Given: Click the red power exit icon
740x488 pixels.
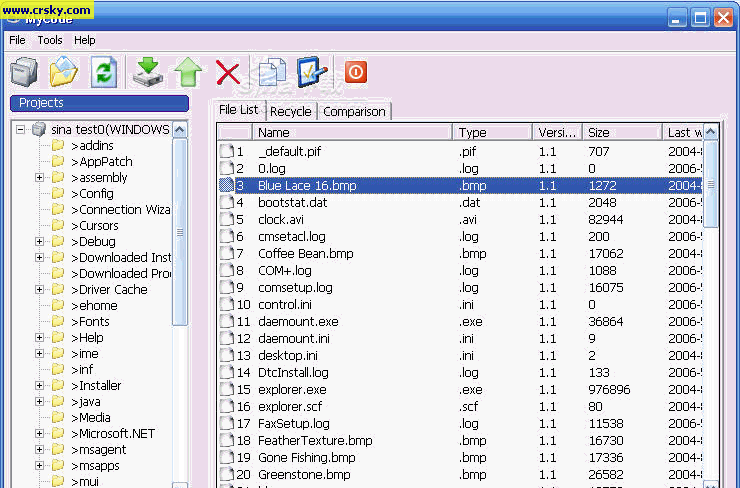Looking at the screenshot, I should (x=356, y=72).
